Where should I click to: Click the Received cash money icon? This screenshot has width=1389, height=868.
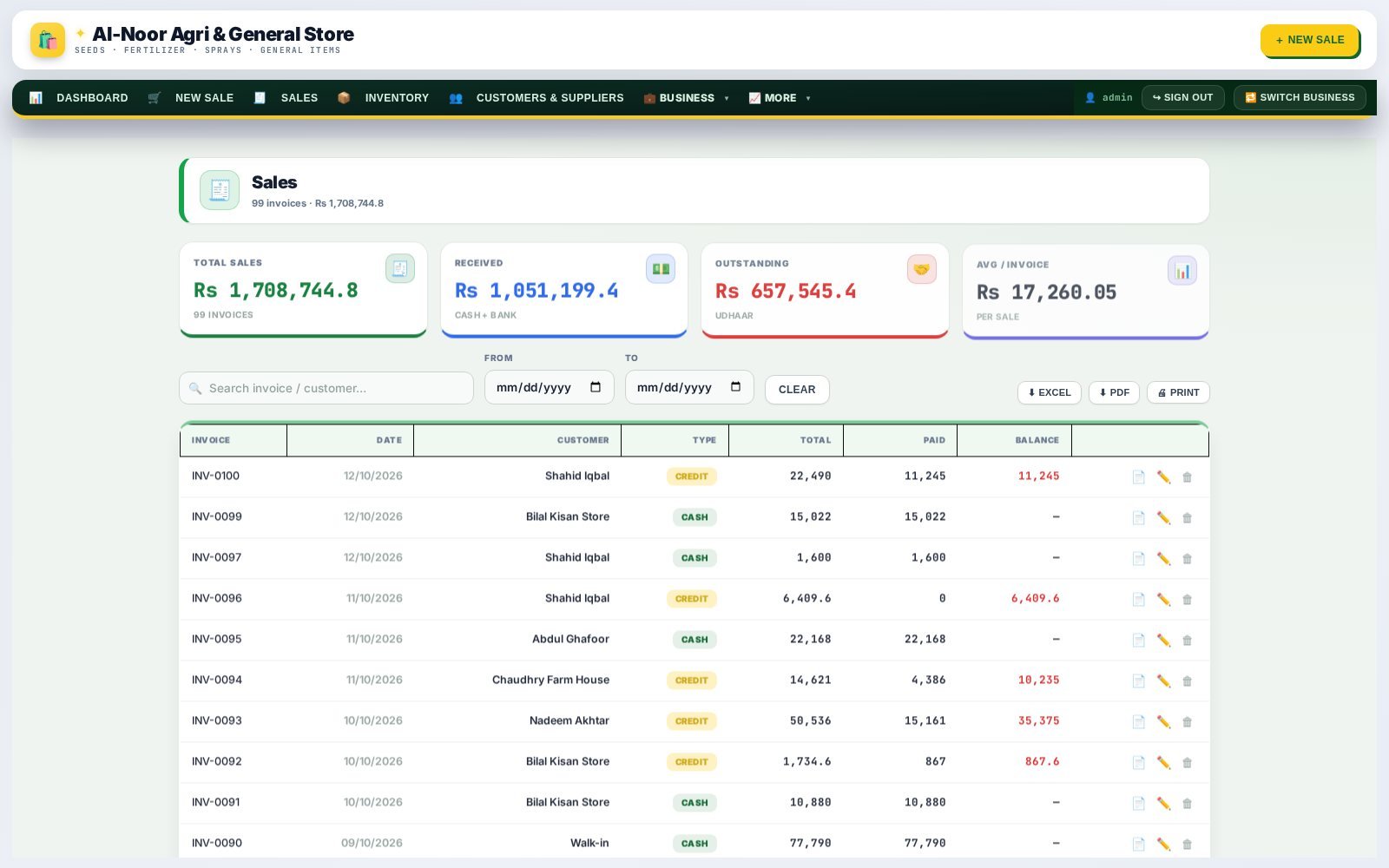pos(661,268)
